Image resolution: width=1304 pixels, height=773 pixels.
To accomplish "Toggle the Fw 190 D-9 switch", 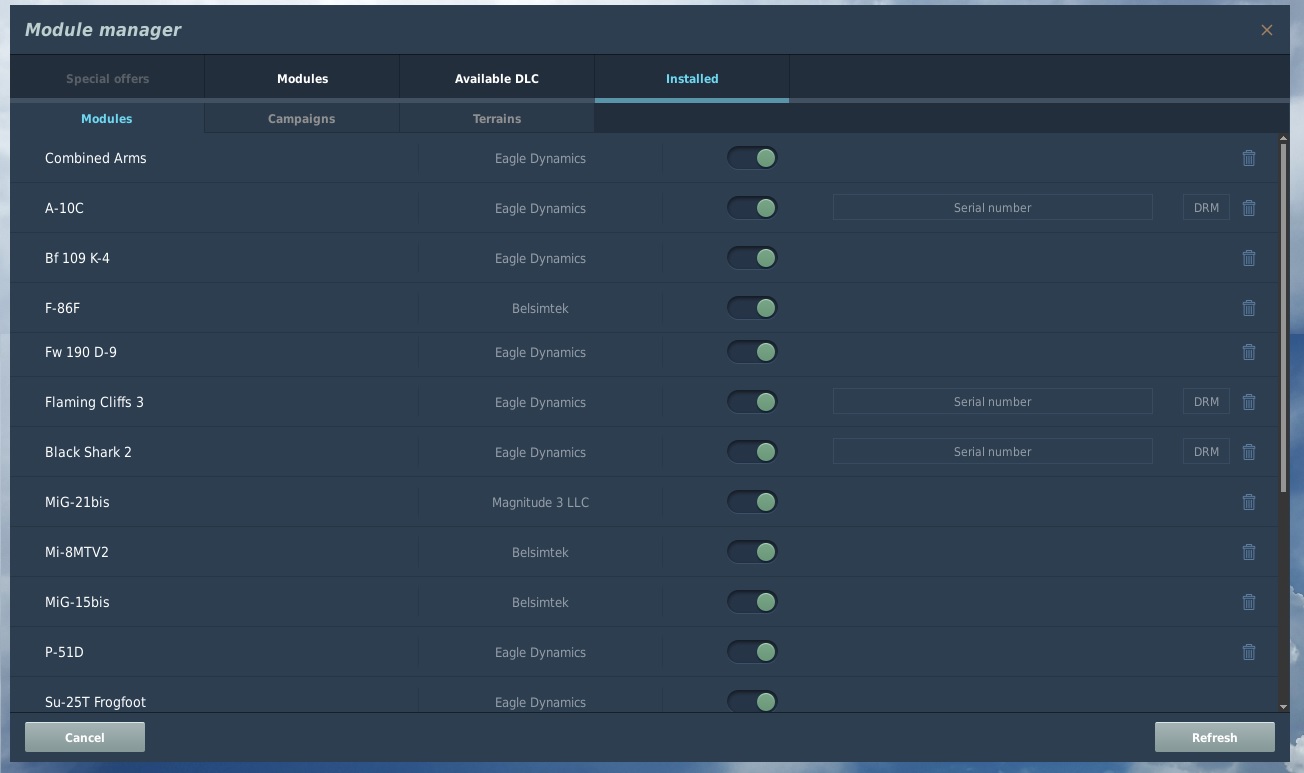I will coord(752,352).
